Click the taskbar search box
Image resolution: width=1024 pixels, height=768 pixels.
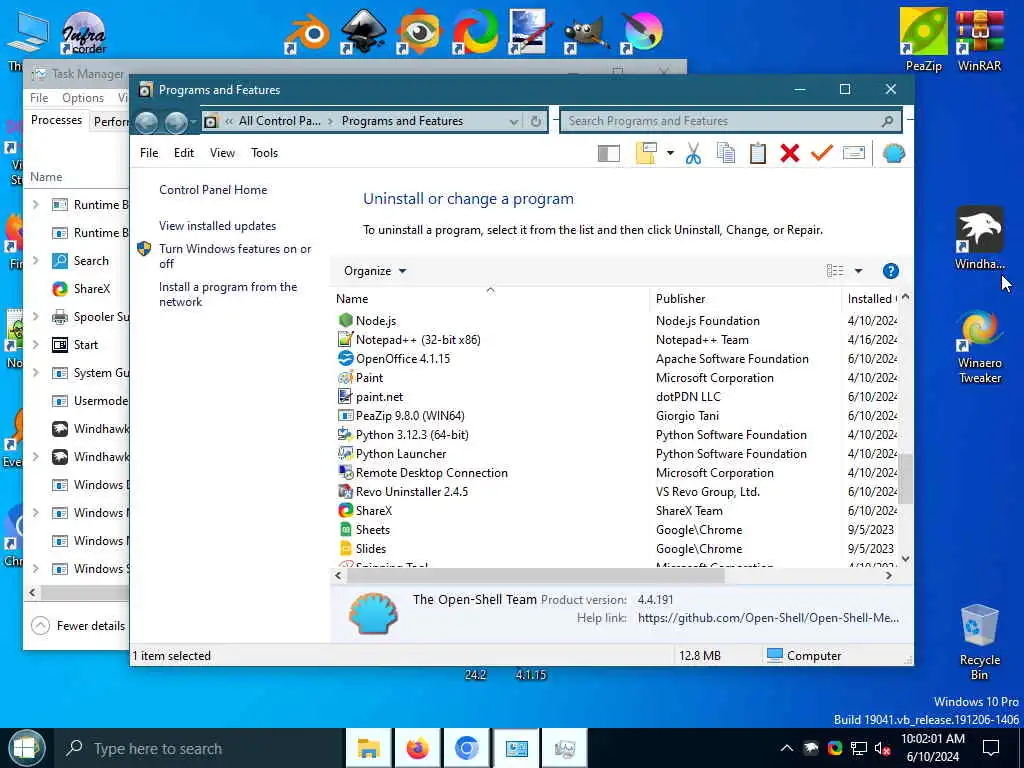click(x=199, y=748)
